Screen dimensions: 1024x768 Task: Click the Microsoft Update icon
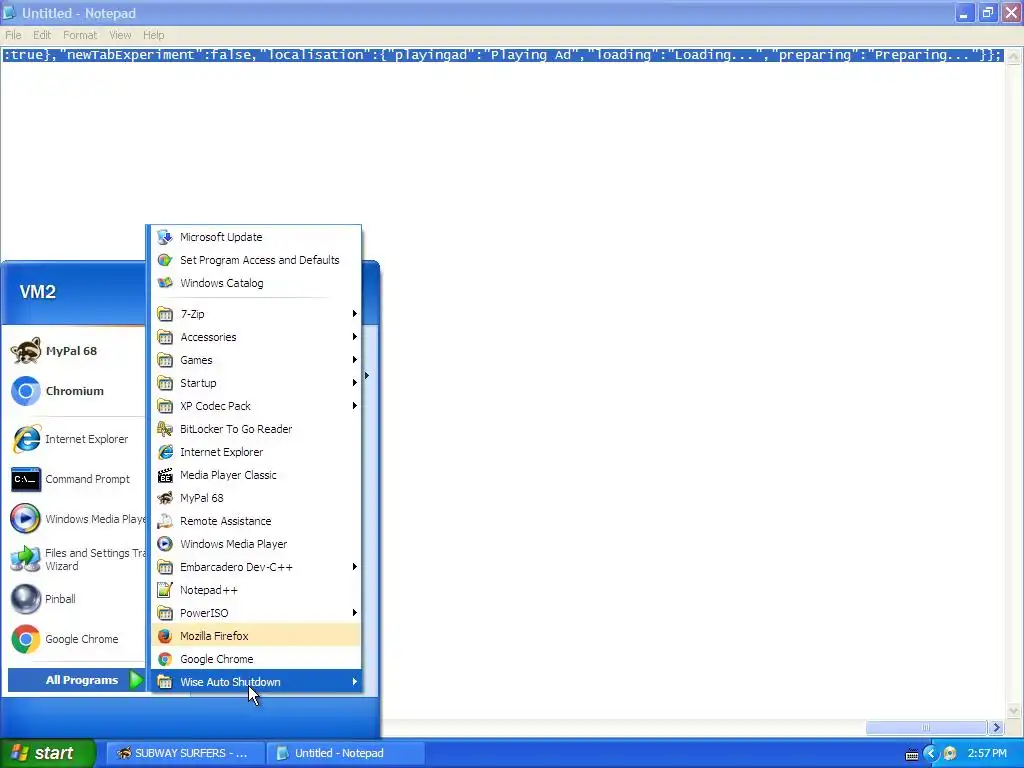(165, 237)
